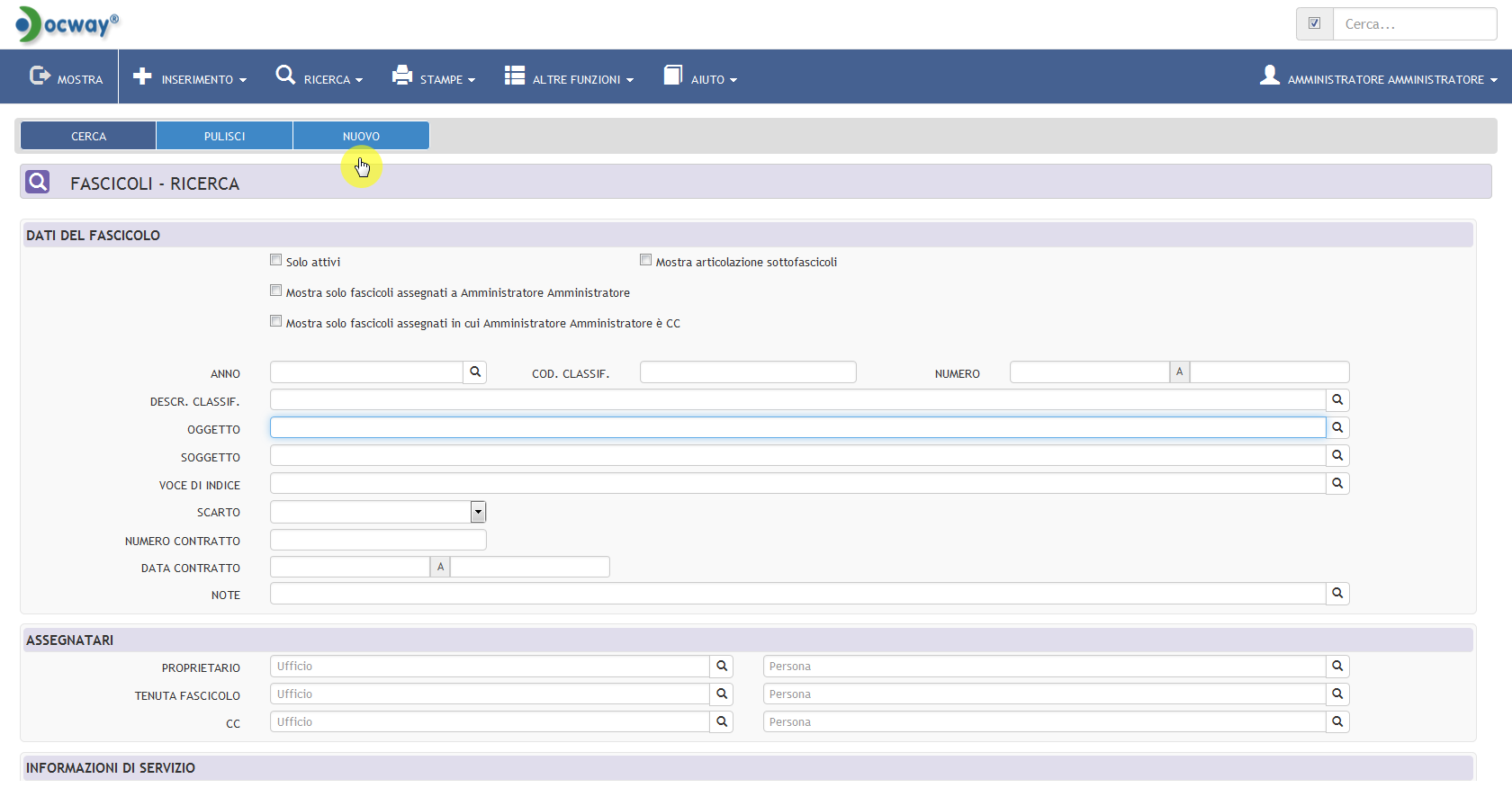The width and height of the screenshot is (1512, 788).
Task: Open Persona lookup for TENUTA FASCICOLO
Action: (x=1337, y=694)
